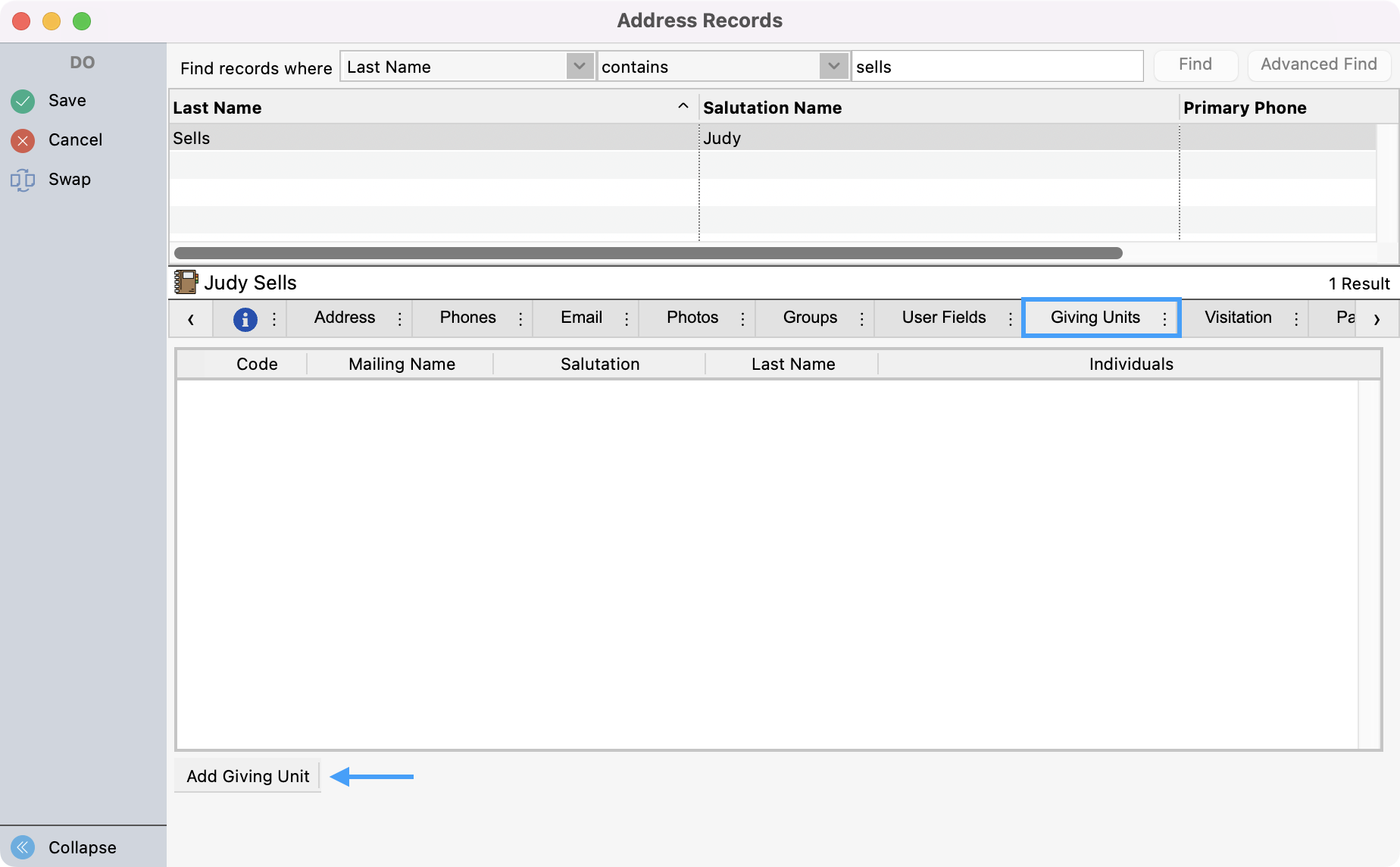
Task: Click the Add Giving Unit button
Action: click(x=248, y=776)
